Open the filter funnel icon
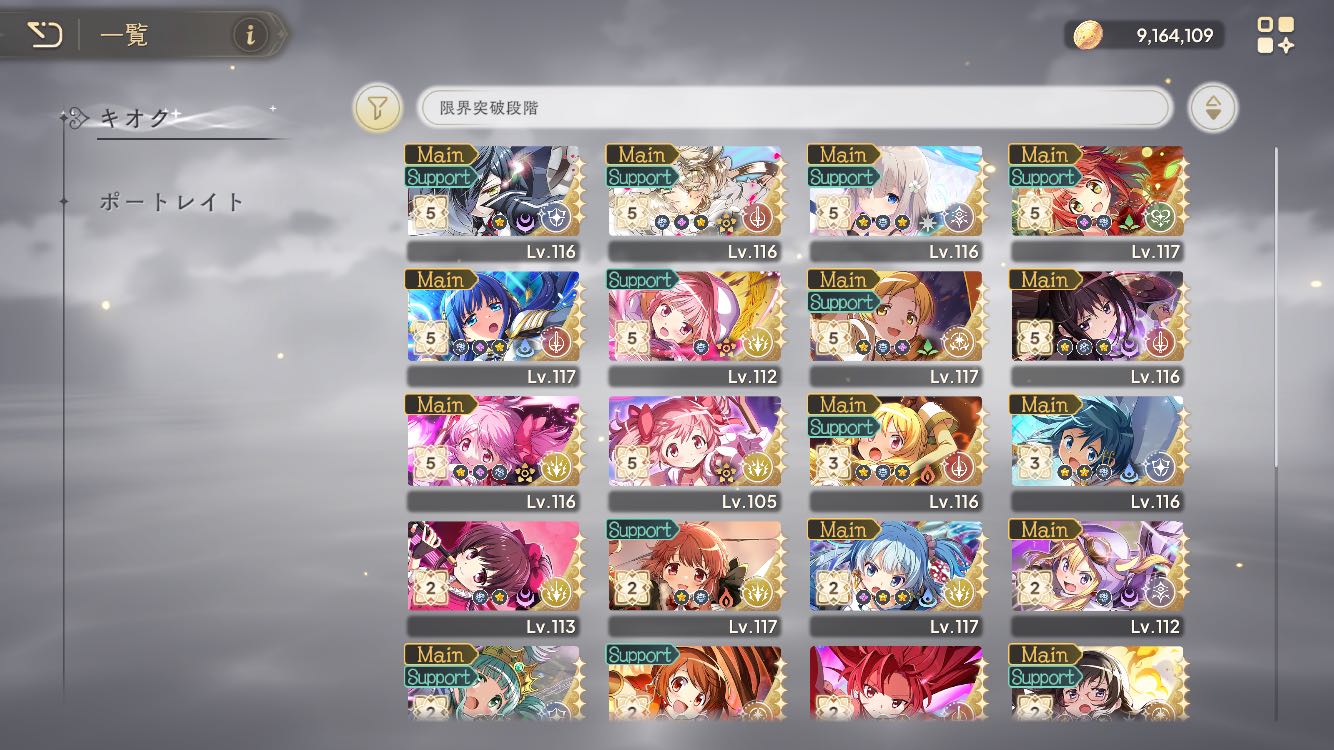This screenshot has height=750, width=1334. tap(377, 108)
